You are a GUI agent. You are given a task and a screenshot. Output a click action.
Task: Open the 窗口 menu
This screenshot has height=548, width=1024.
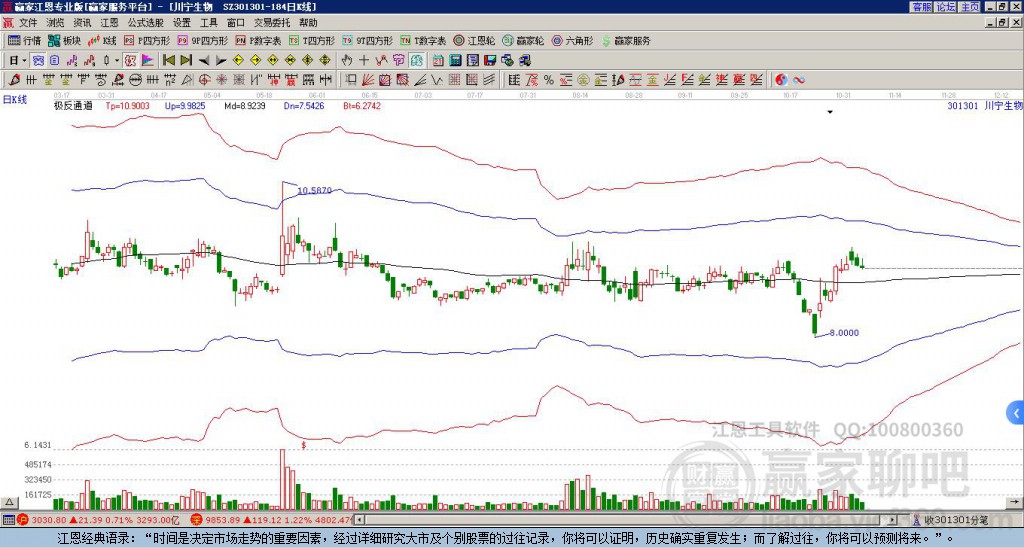236,23
